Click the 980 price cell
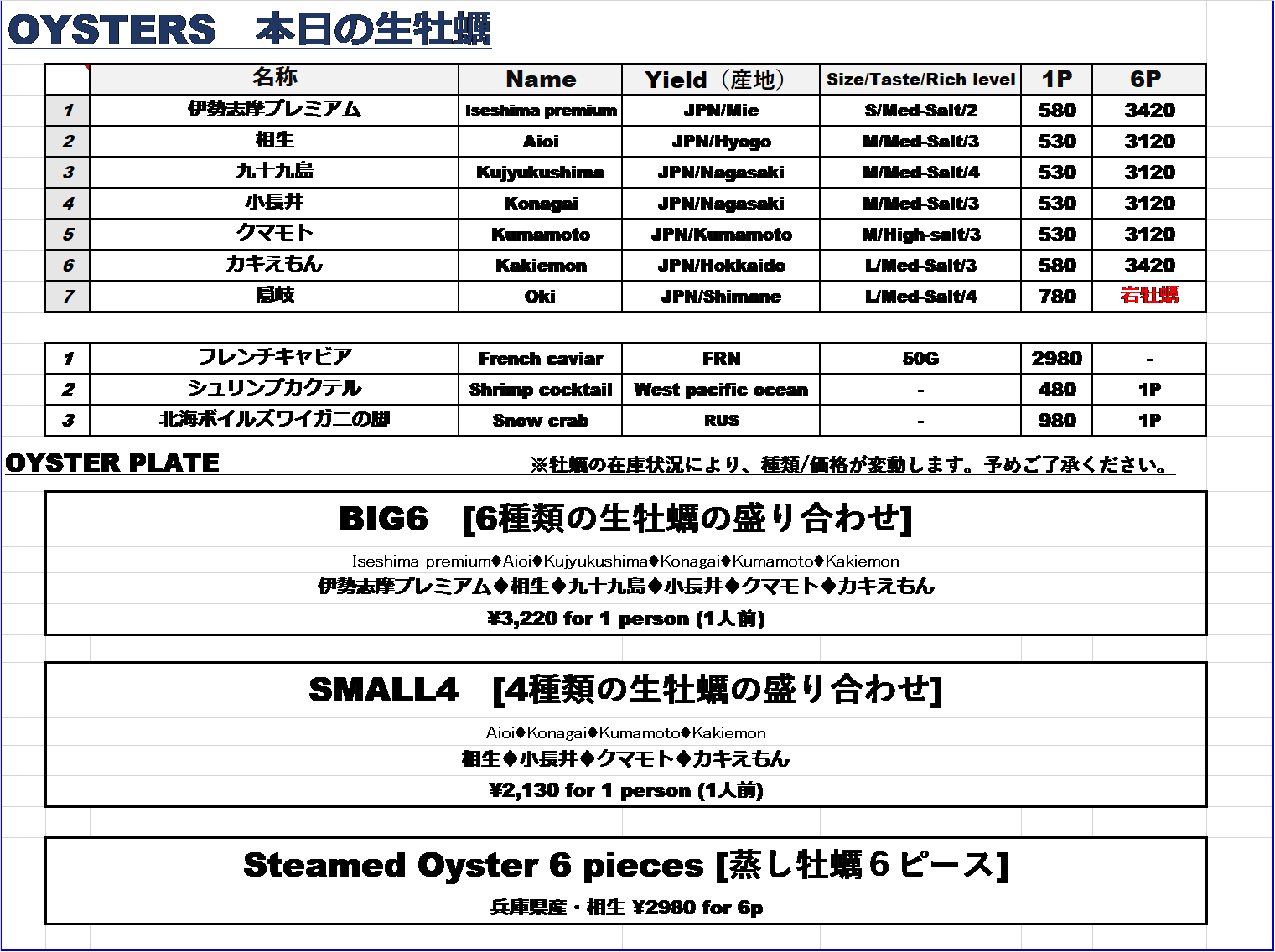The width and height of the screenshot is (1275, 952). click(x=1057, y=420)
